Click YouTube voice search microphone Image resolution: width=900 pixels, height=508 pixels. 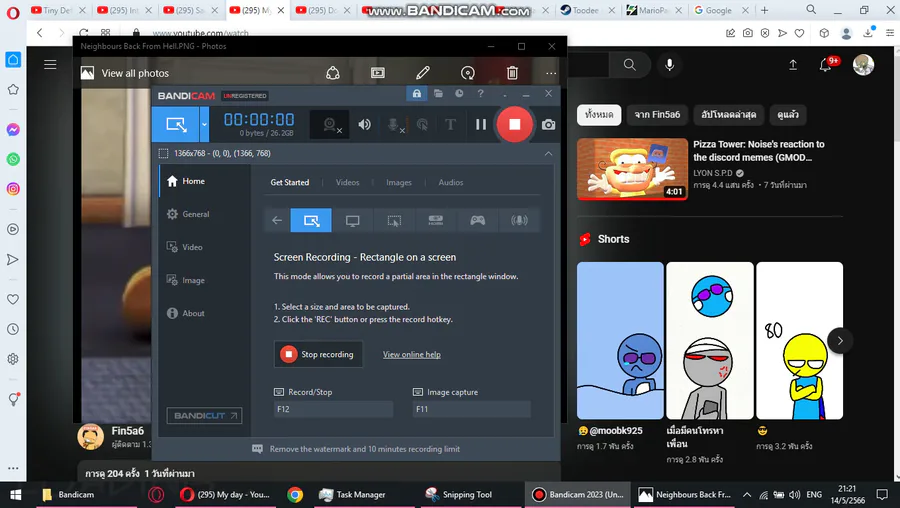point(669,65)
